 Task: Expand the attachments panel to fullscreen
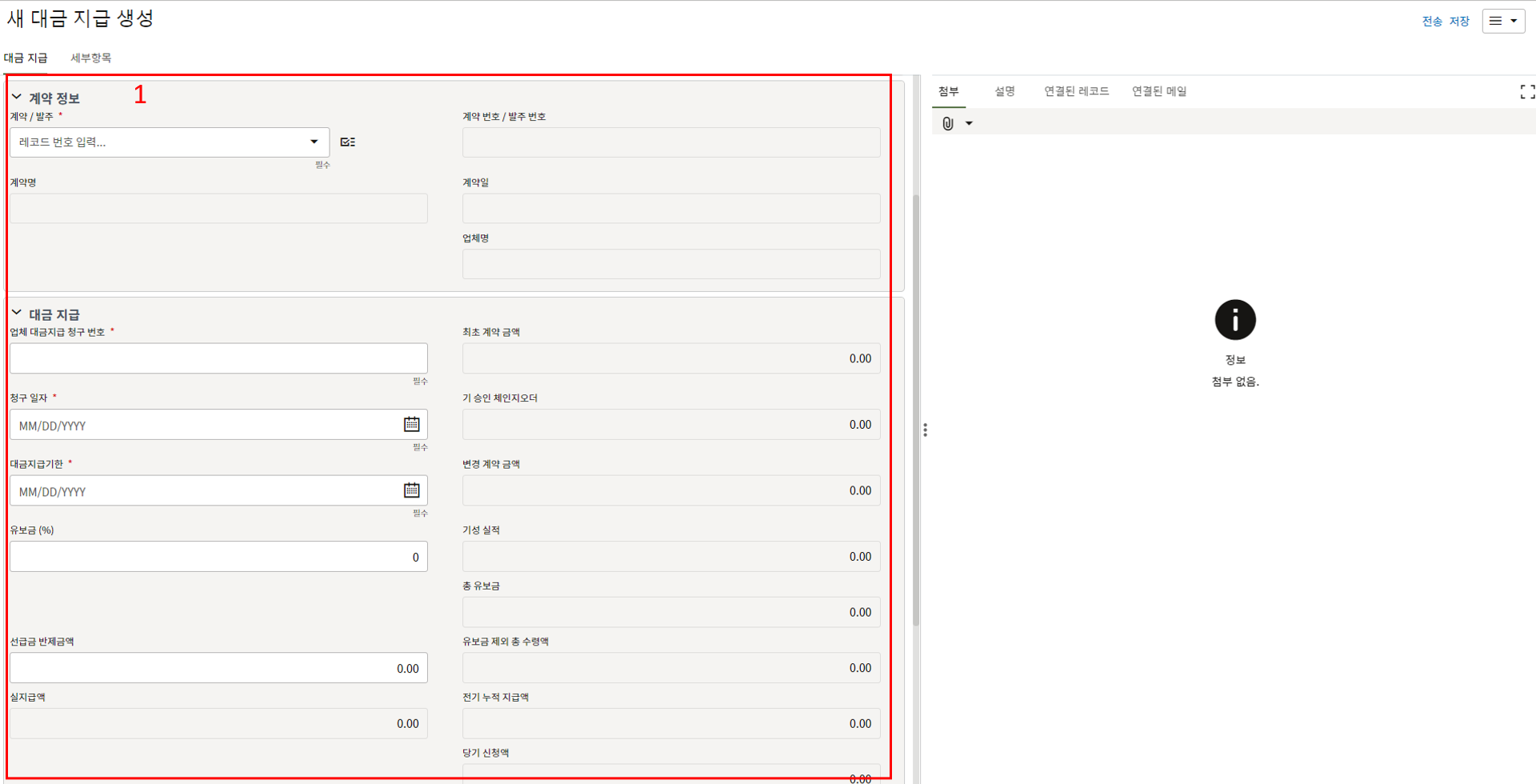coord(1526,92)
